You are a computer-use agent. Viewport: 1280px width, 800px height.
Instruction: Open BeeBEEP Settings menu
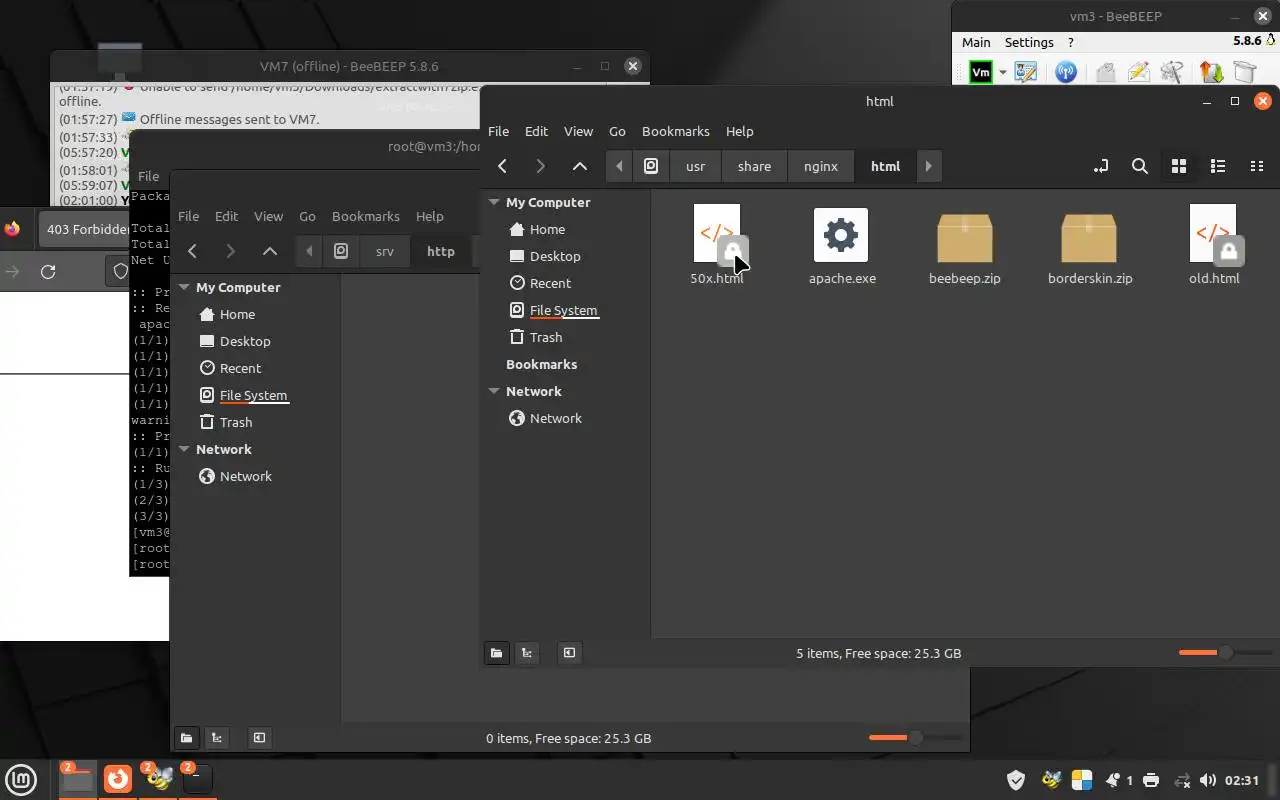(x=1029, y=42)
